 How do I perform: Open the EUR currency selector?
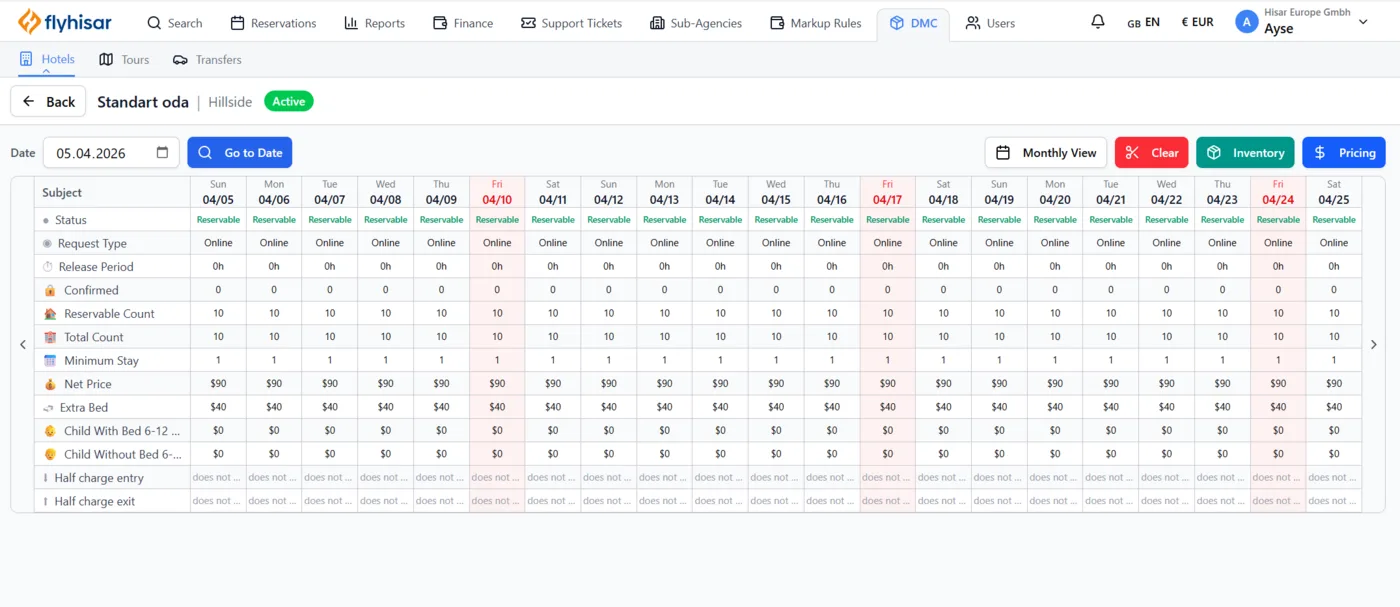(1197, 22)
